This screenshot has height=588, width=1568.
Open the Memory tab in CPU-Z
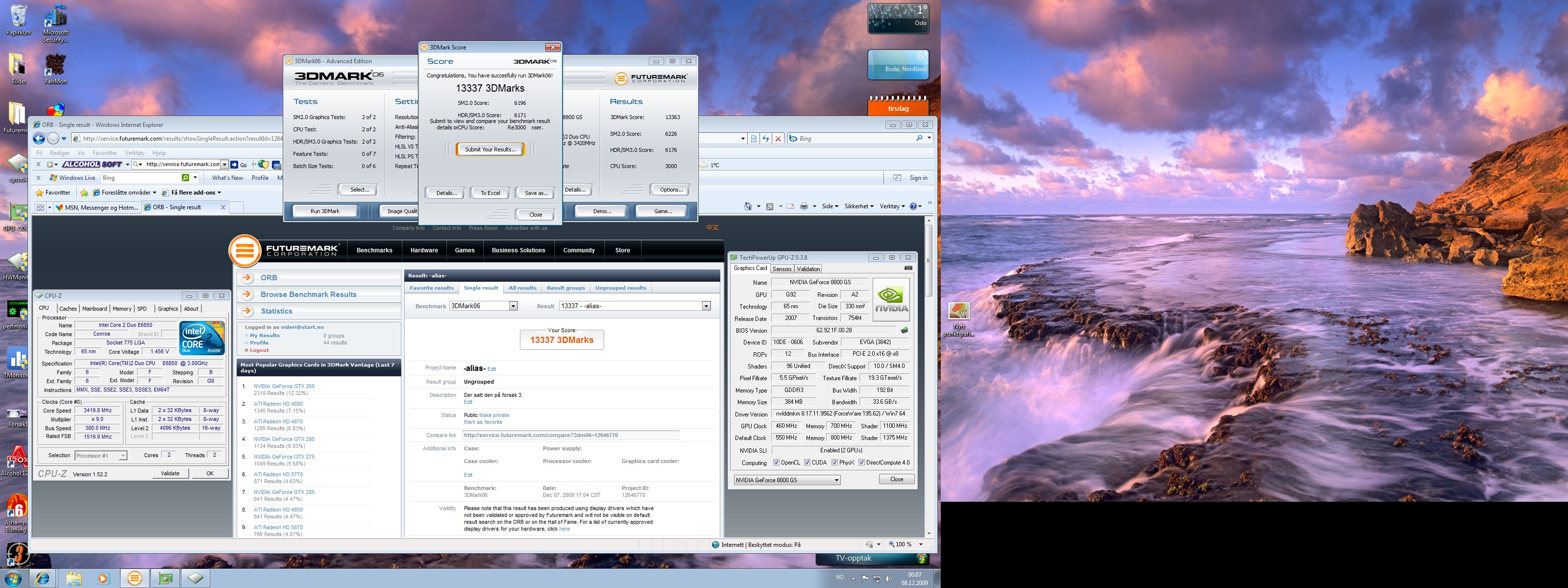point(122,309)
